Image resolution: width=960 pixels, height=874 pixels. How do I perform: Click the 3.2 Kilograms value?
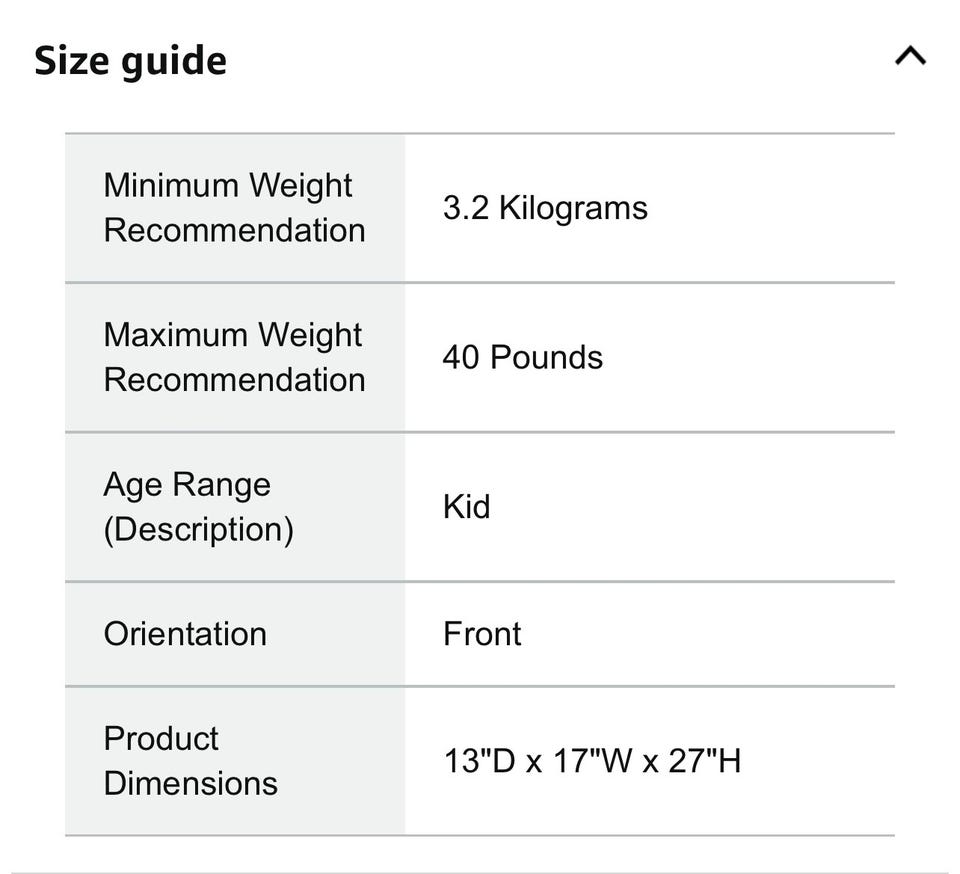545,208
